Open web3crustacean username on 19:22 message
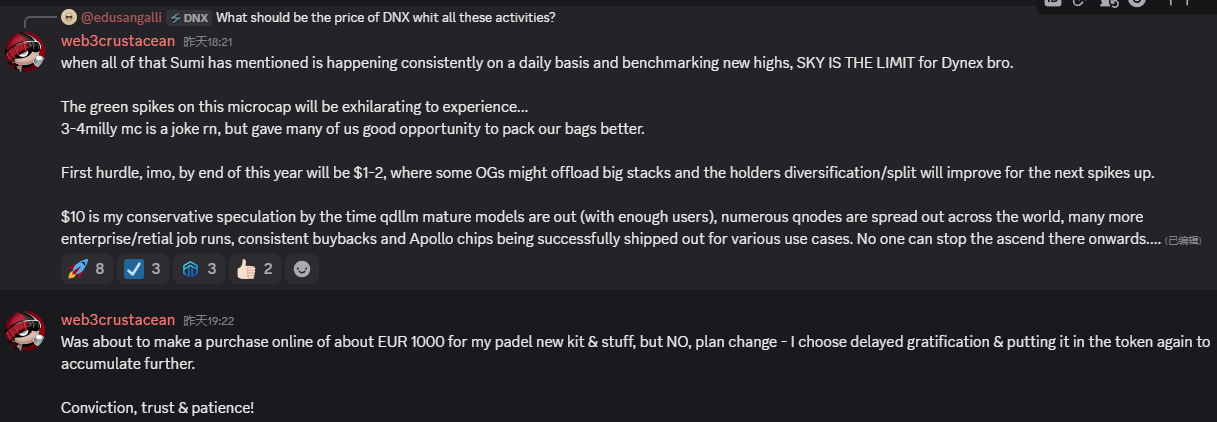The width and height of the screenshot is (1217, 422). tap(118, 320)
